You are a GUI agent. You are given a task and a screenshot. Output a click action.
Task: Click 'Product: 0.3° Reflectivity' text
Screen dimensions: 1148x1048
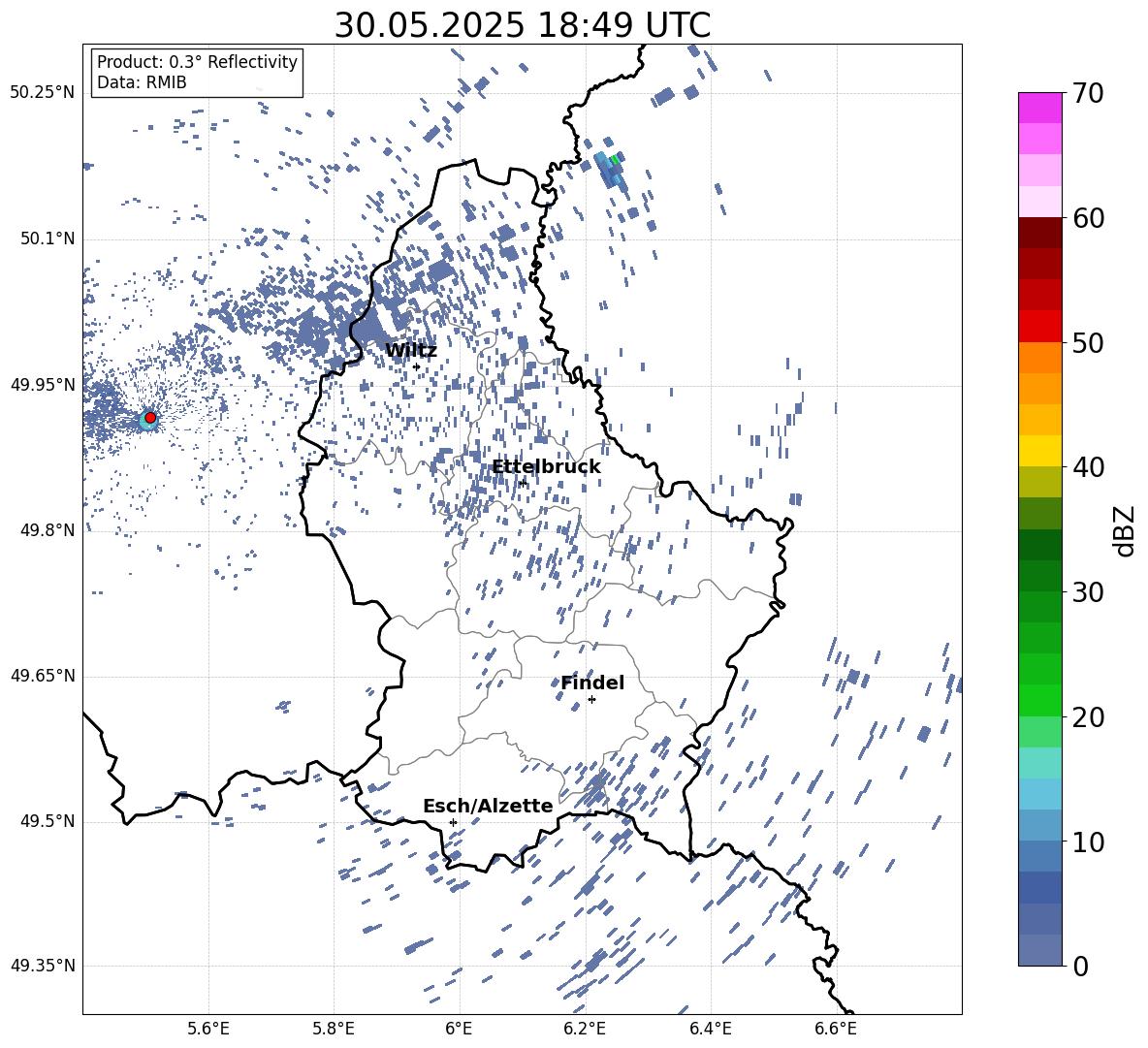point(197,61)
